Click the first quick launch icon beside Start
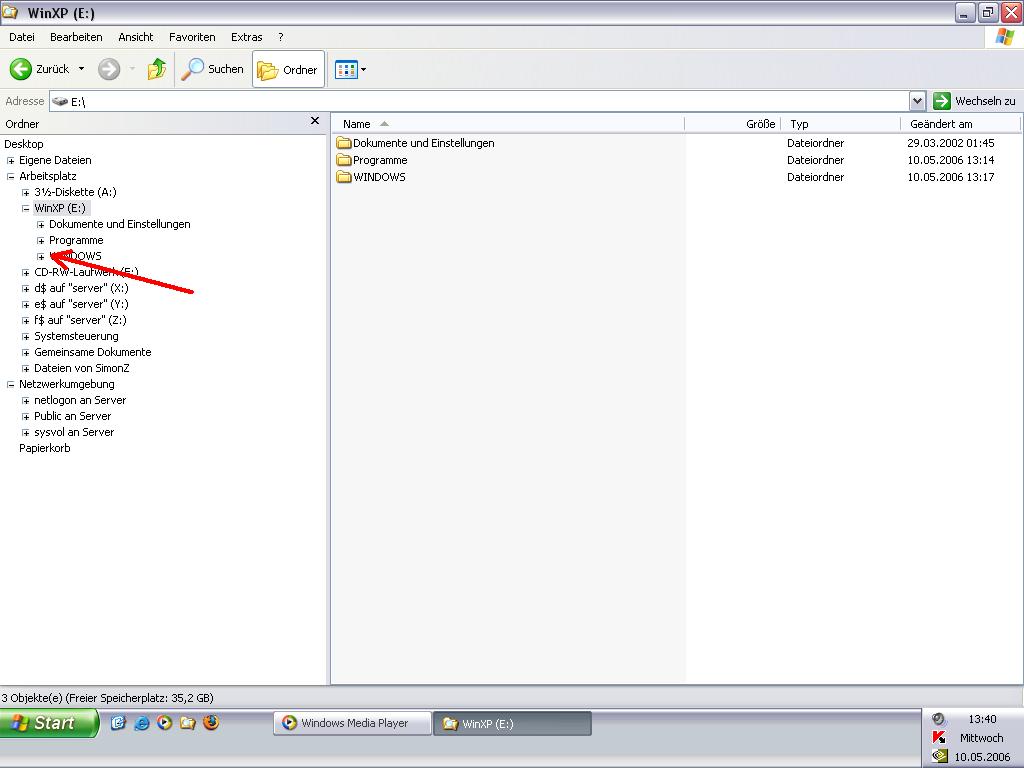The image size is (1024, 768). [118, 723]
